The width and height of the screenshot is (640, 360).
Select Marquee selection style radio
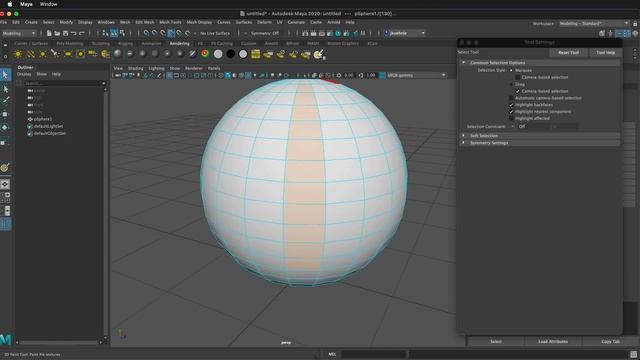pos(511,70)
